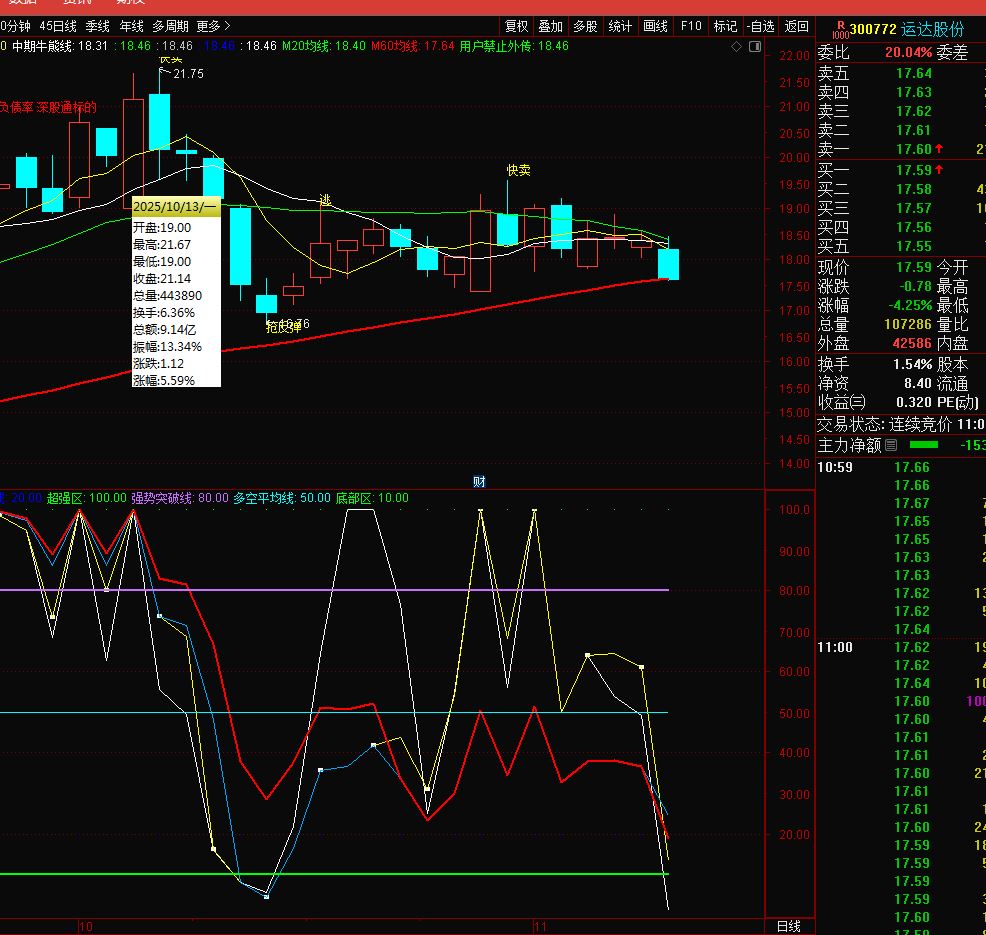
Task: Click the tooltip date 2025/10/13/一
Action: 175,207
